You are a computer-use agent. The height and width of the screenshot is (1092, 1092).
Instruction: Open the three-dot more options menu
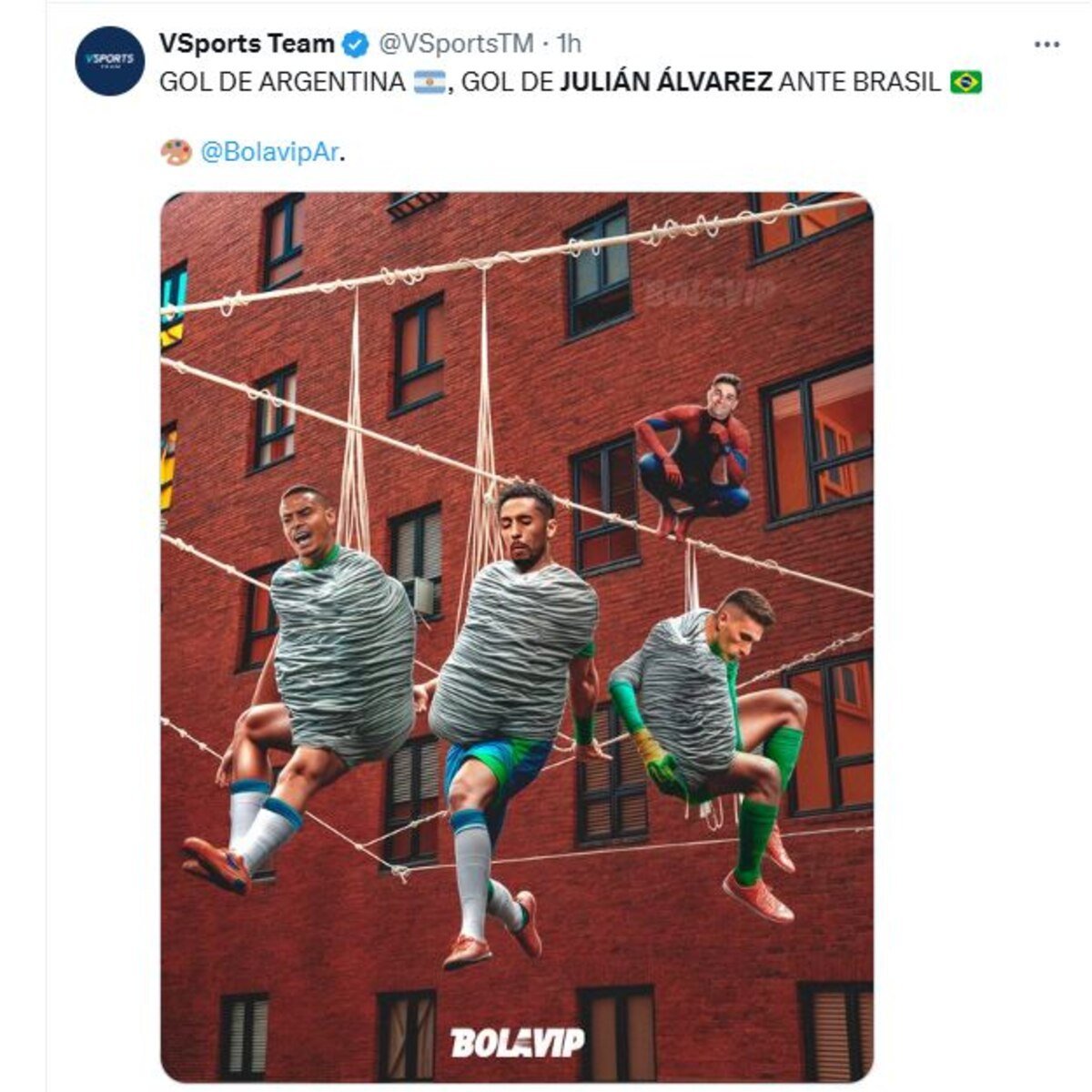[x=1047, y=44]
